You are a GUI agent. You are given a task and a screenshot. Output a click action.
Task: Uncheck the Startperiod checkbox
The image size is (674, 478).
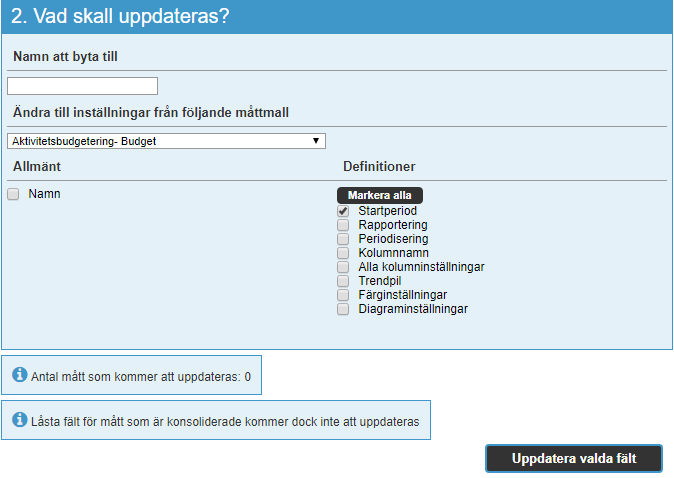pyautogui.click(x=343, y=211)
